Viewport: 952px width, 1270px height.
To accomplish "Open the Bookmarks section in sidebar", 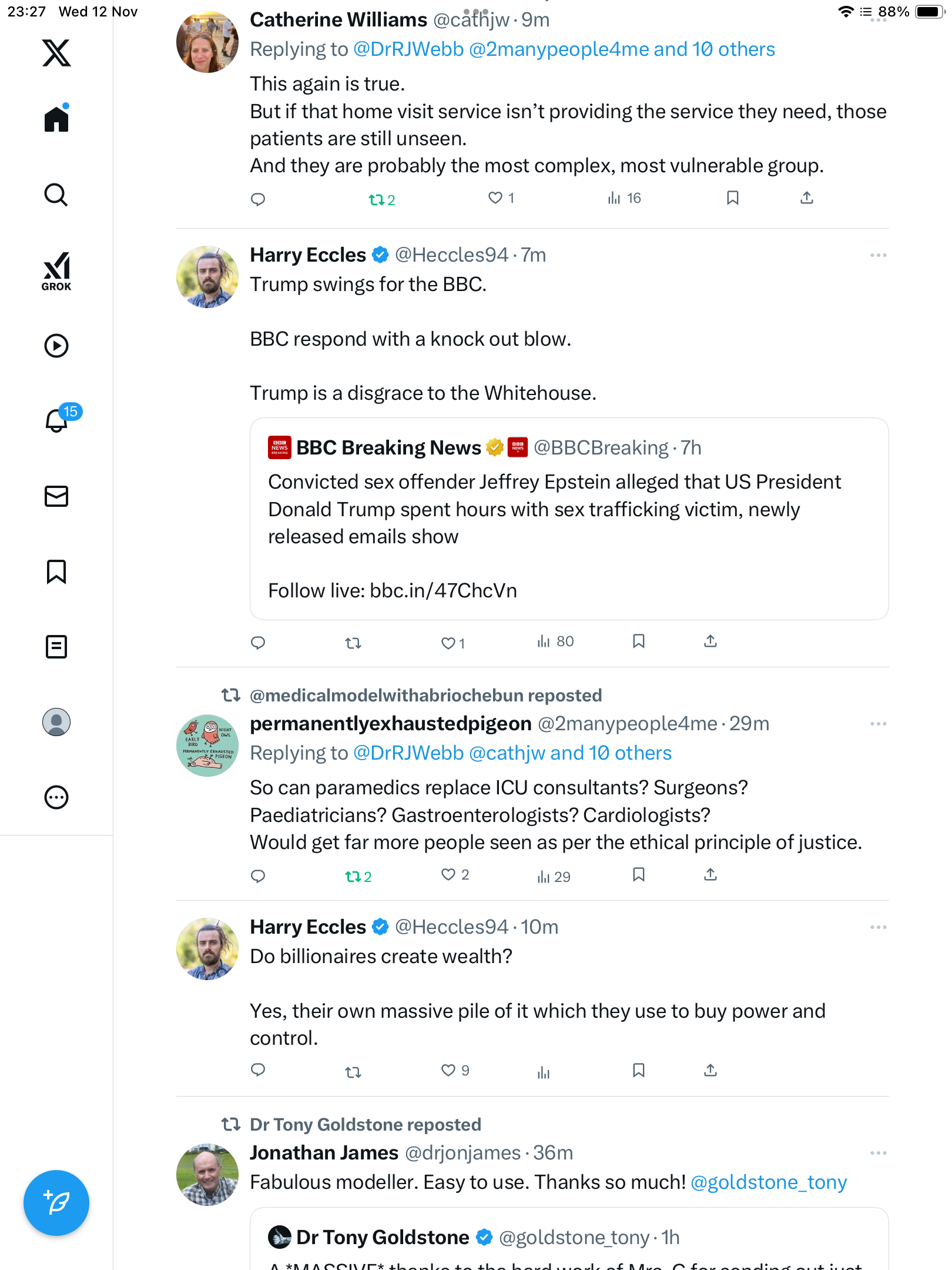I will point(56,571).
